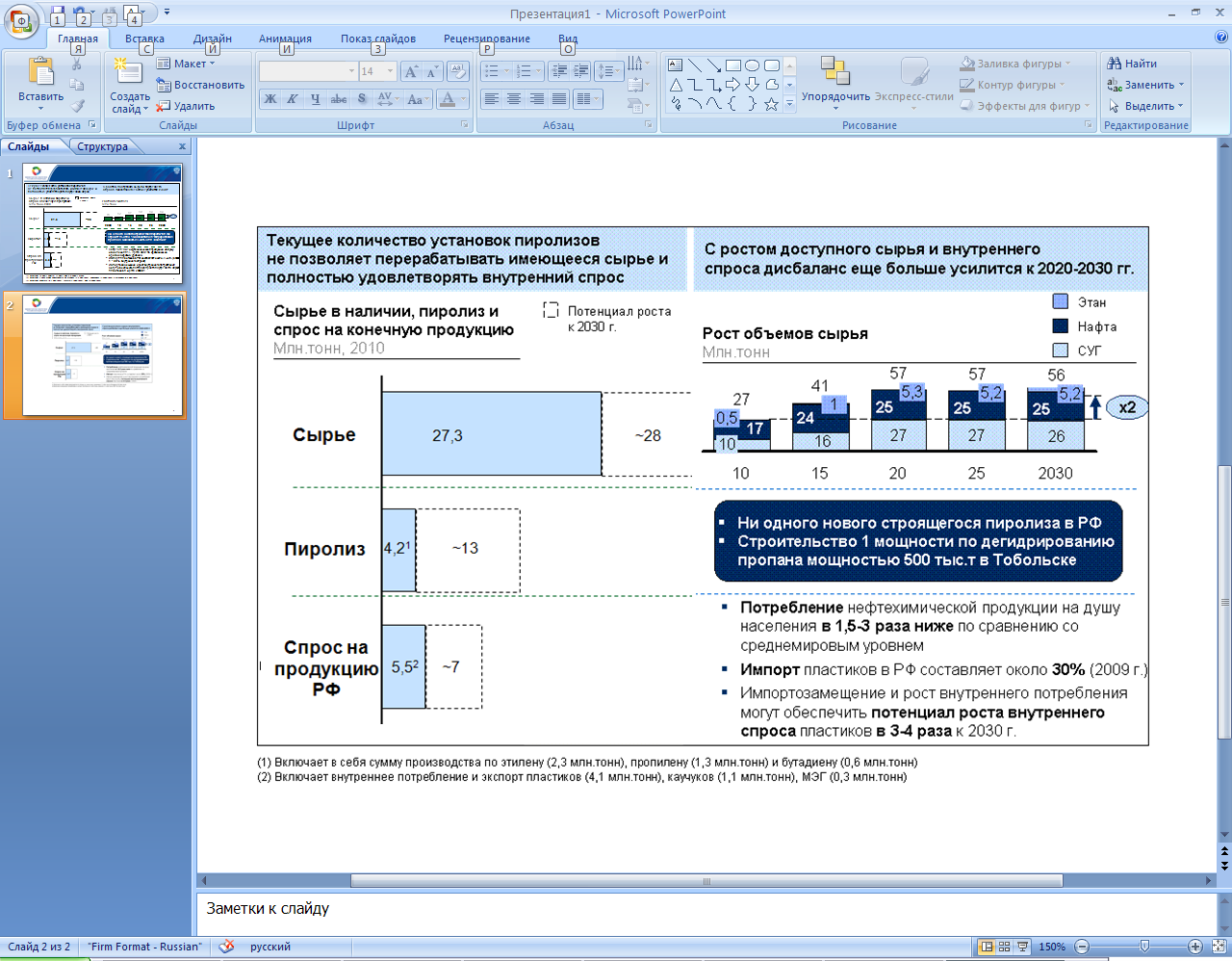Open Заменить dropdown

point(1146,85)
